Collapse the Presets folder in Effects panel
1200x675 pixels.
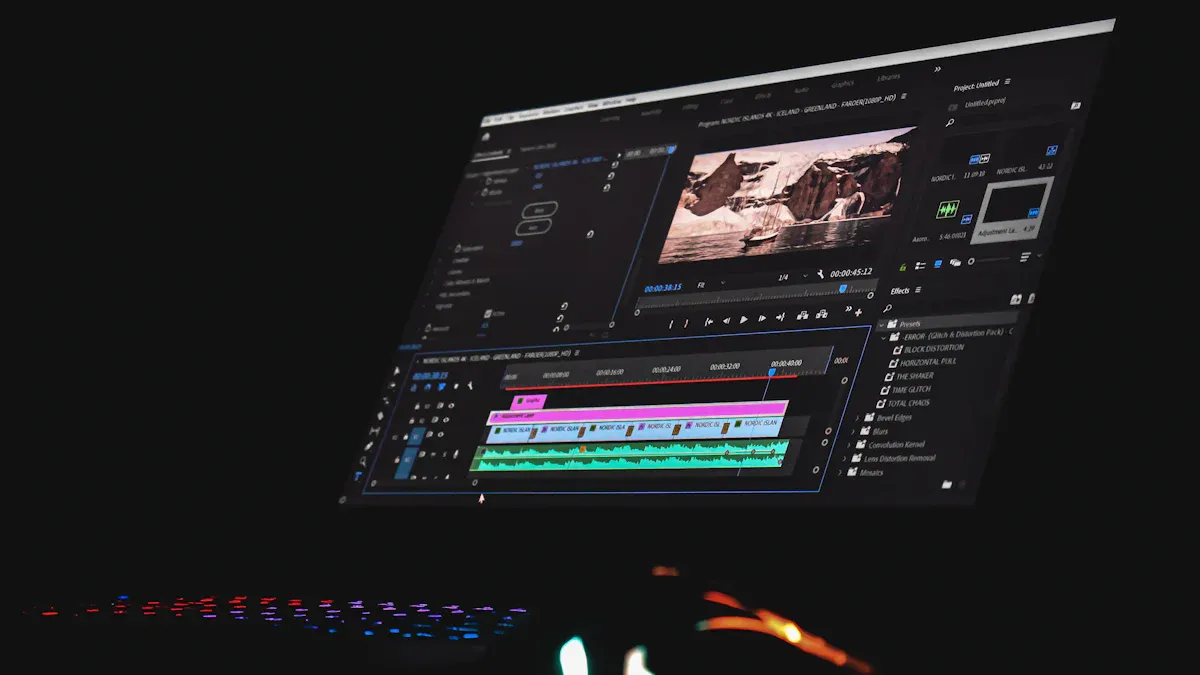click(x=882, y=325)
